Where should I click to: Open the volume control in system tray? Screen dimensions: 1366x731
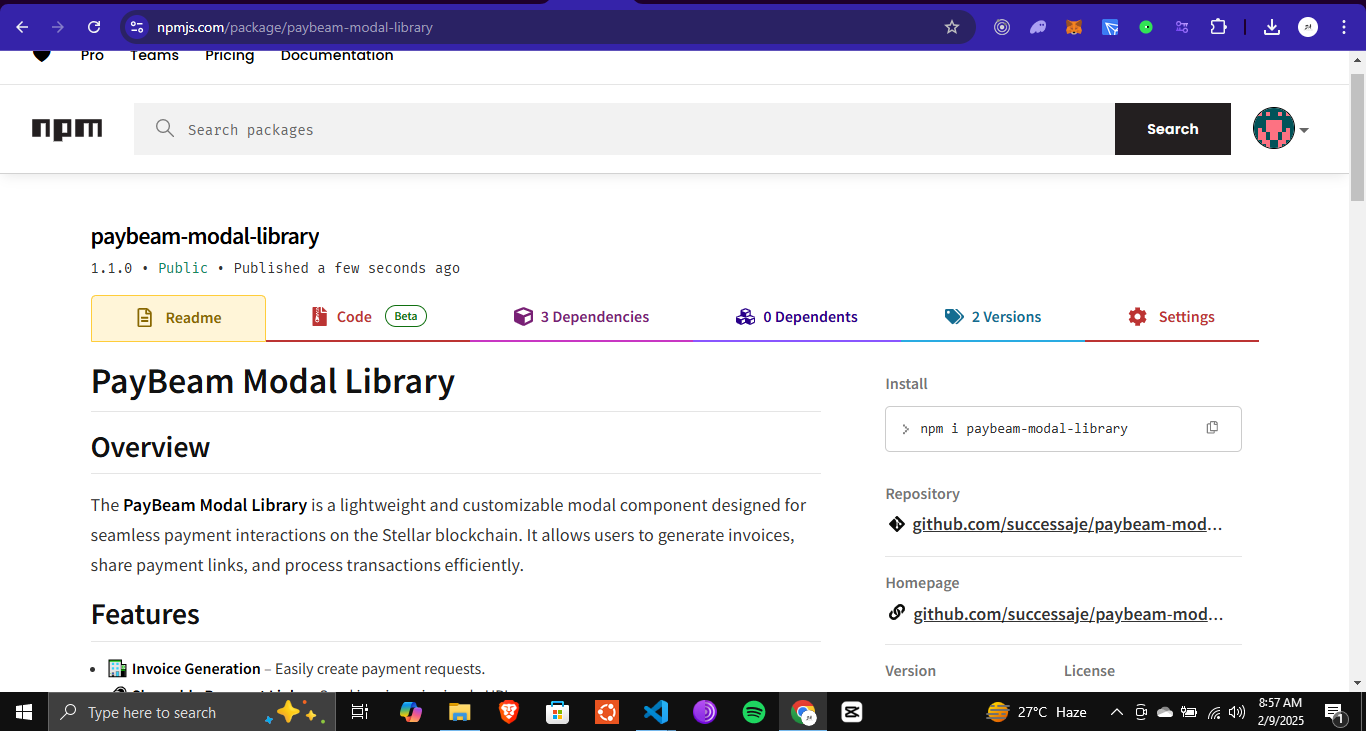(x=1237, y=712)
